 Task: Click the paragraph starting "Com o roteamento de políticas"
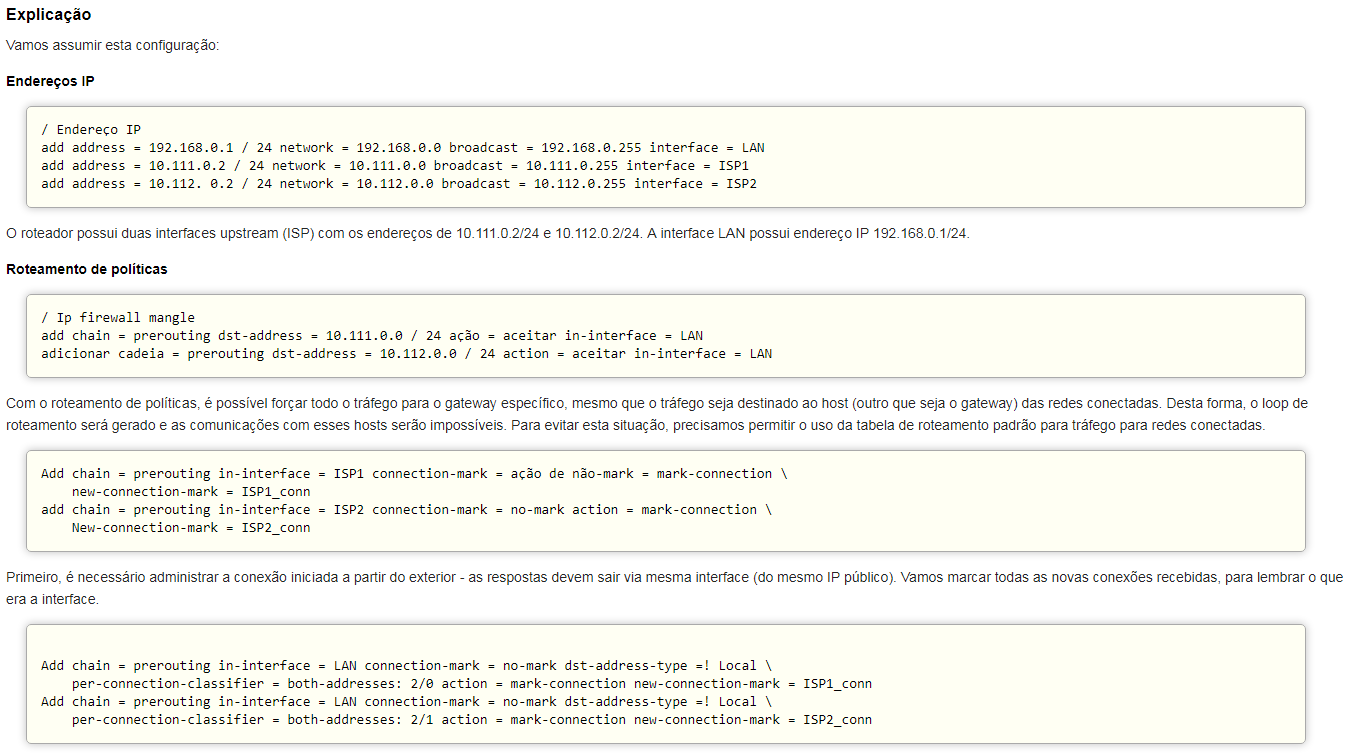point(657,414)
